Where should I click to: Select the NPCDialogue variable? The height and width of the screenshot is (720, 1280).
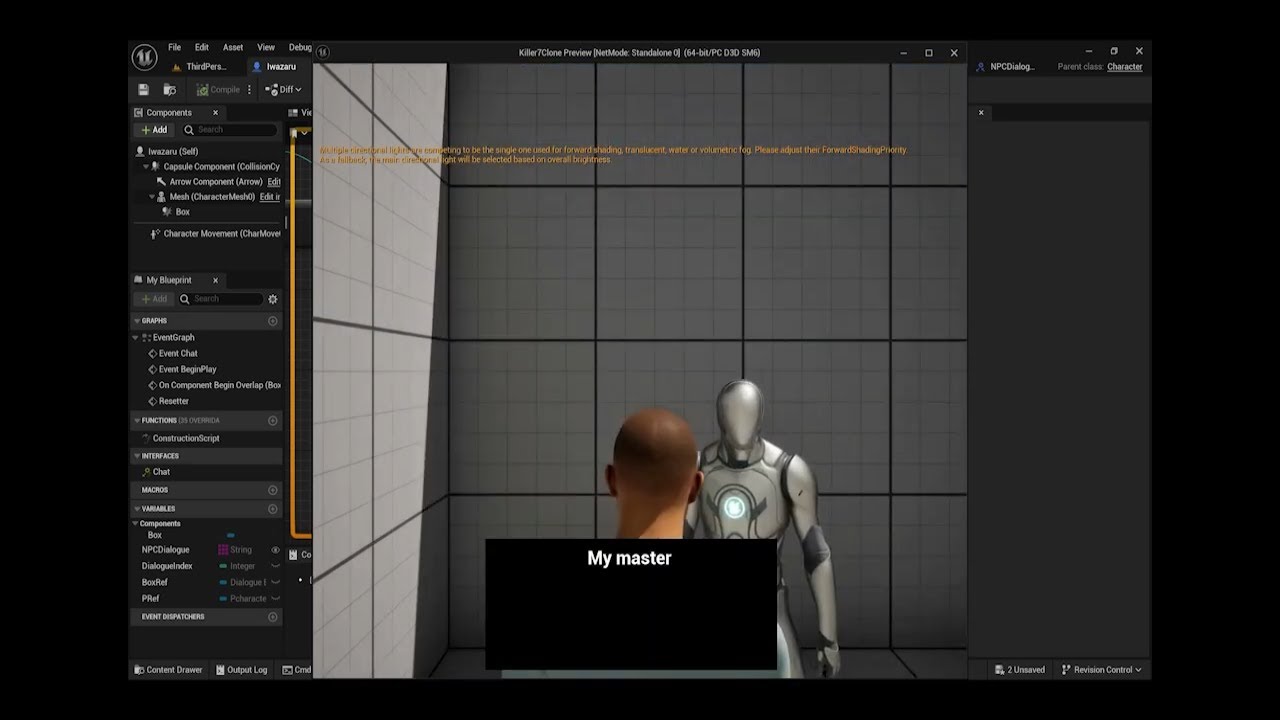pos(165,550)
